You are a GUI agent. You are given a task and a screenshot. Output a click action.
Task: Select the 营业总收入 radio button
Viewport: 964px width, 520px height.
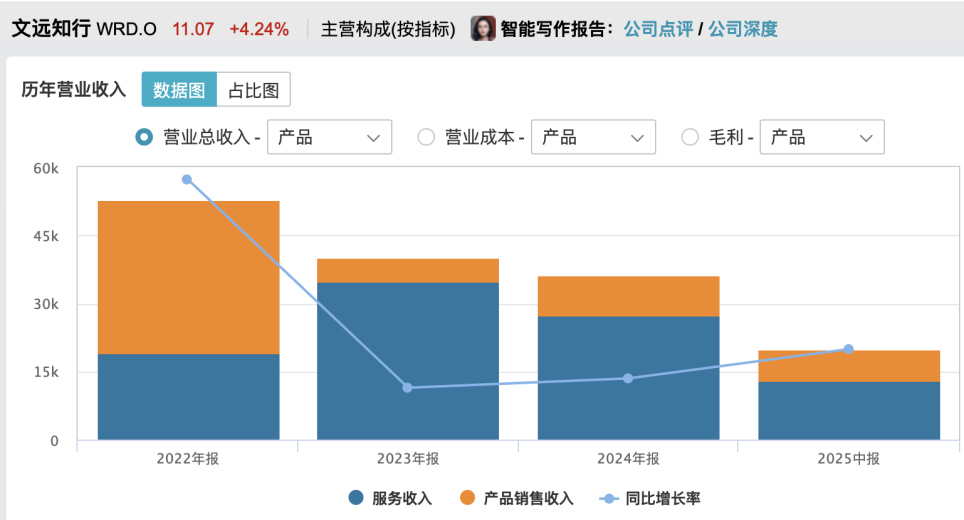coord(144,137)
